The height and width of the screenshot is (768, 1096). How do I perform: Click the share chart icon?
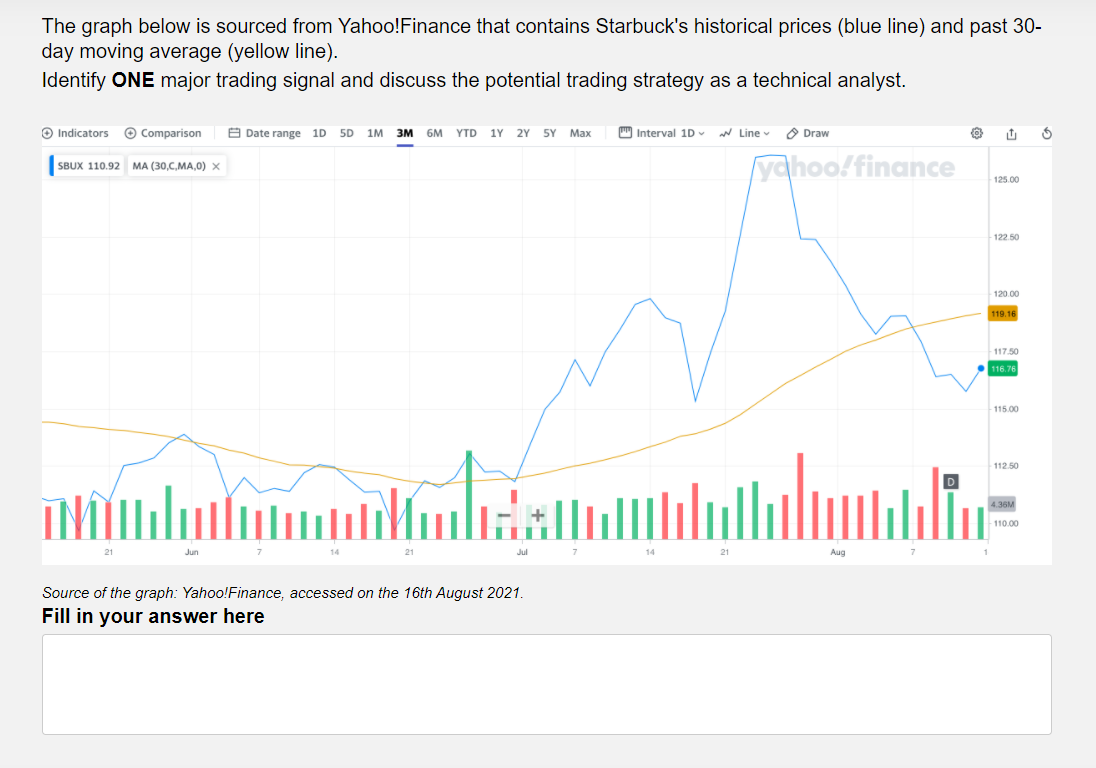coord(1011,133)
